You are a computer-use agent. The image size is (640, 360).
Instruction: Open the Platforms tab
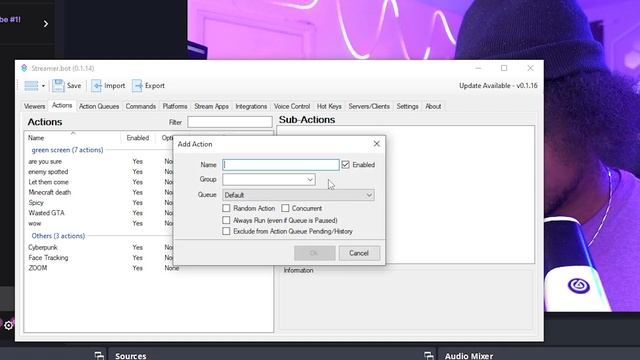coord(175,106)
